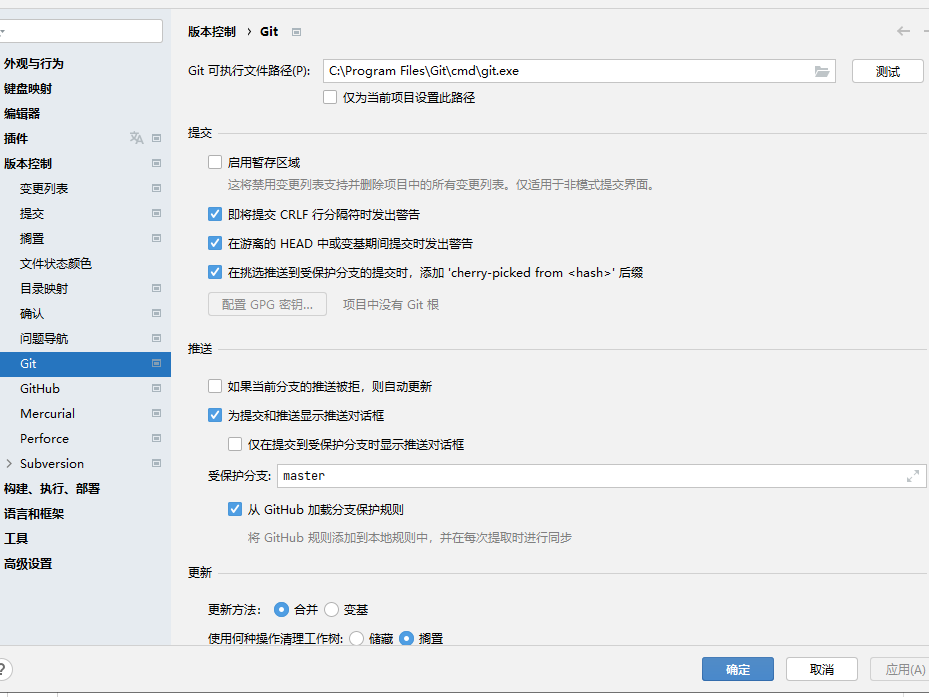Click the settings search box in sidebar
The height and width of the screenshot is (697, 929).
83,31
